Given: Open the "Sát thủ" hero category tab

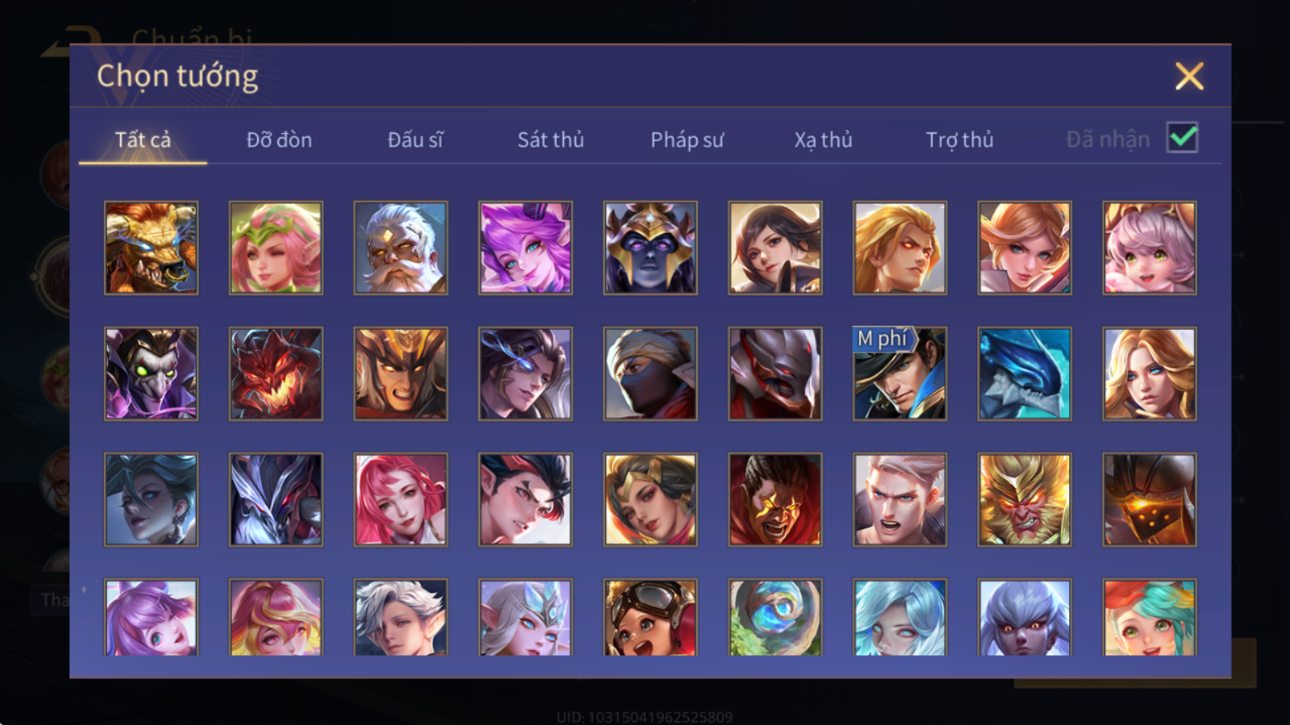Looking at the screenshot, I should click(x=550, y=140).
